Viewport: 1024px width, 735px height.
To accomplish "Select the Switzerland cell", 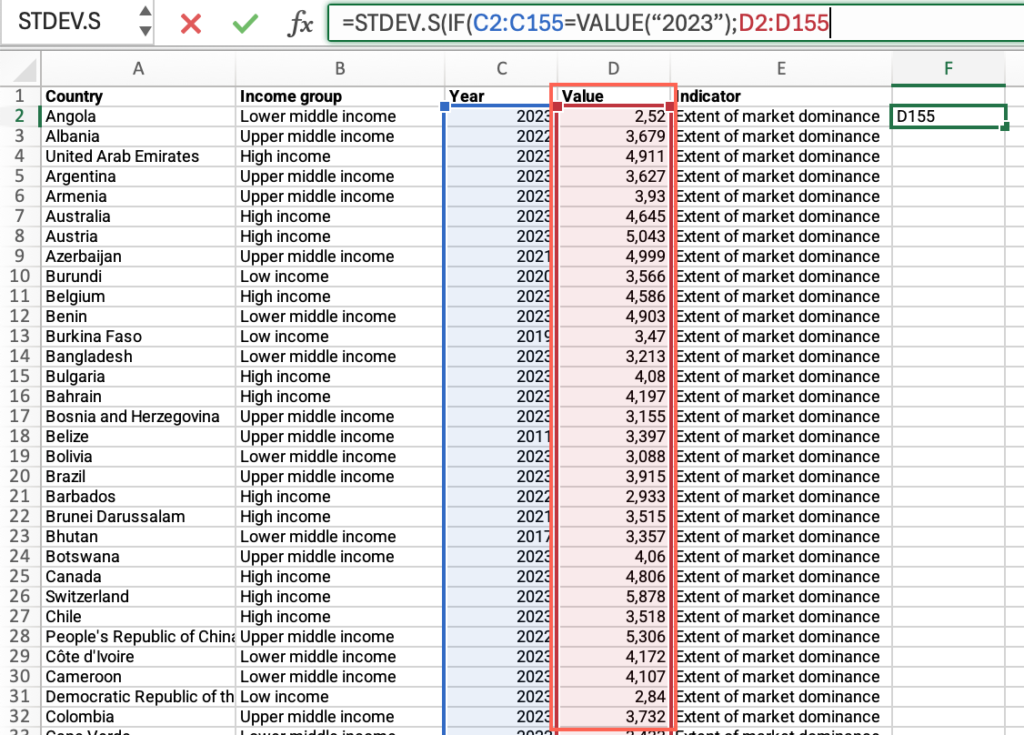I will click(x=138, y=596).
